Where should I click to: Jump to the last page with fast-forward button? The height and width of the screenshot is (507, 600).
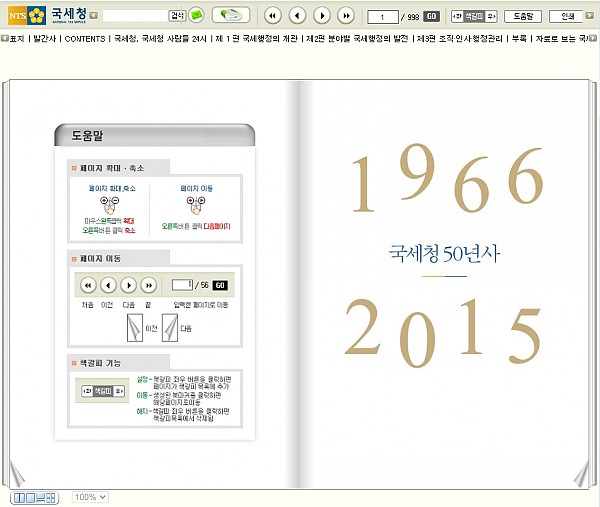click(346, 16)
